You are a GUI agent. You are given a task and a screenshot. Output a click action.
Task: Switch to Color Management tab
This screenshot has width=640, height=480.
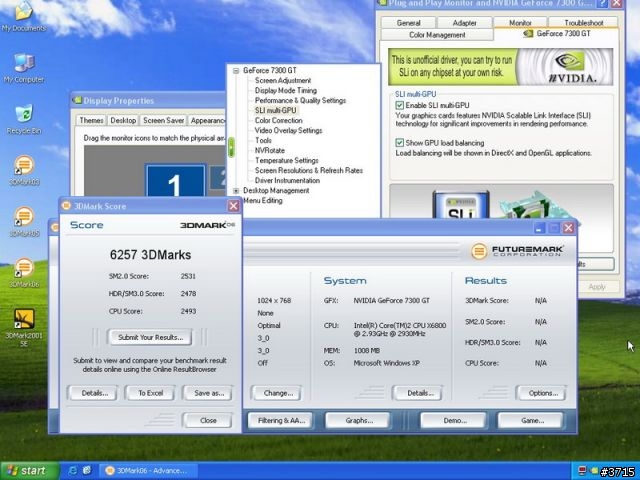click(437, 35)
